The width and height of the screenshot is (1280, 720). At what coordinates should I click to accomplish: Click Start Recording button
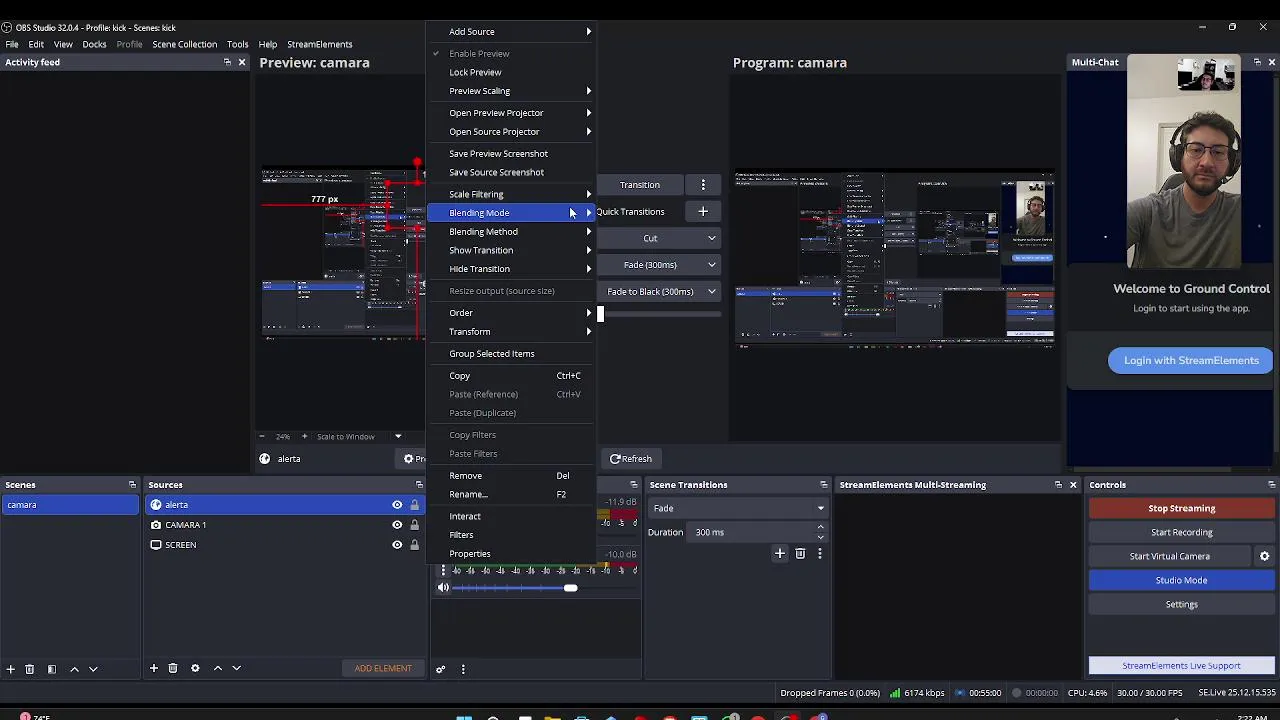tap(1181, 532)
